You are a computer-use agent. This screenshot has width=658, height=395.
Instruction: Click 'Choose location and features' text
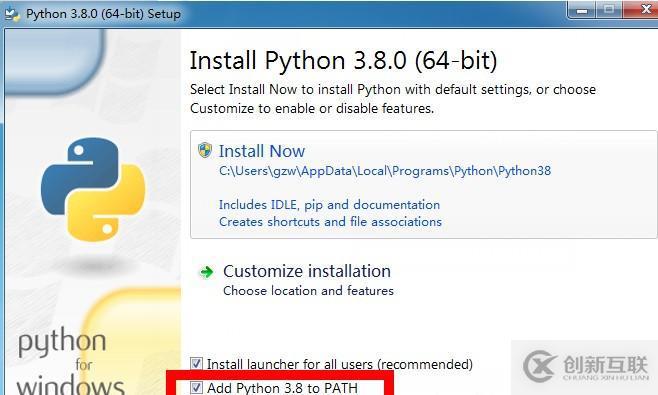(308, 290)
